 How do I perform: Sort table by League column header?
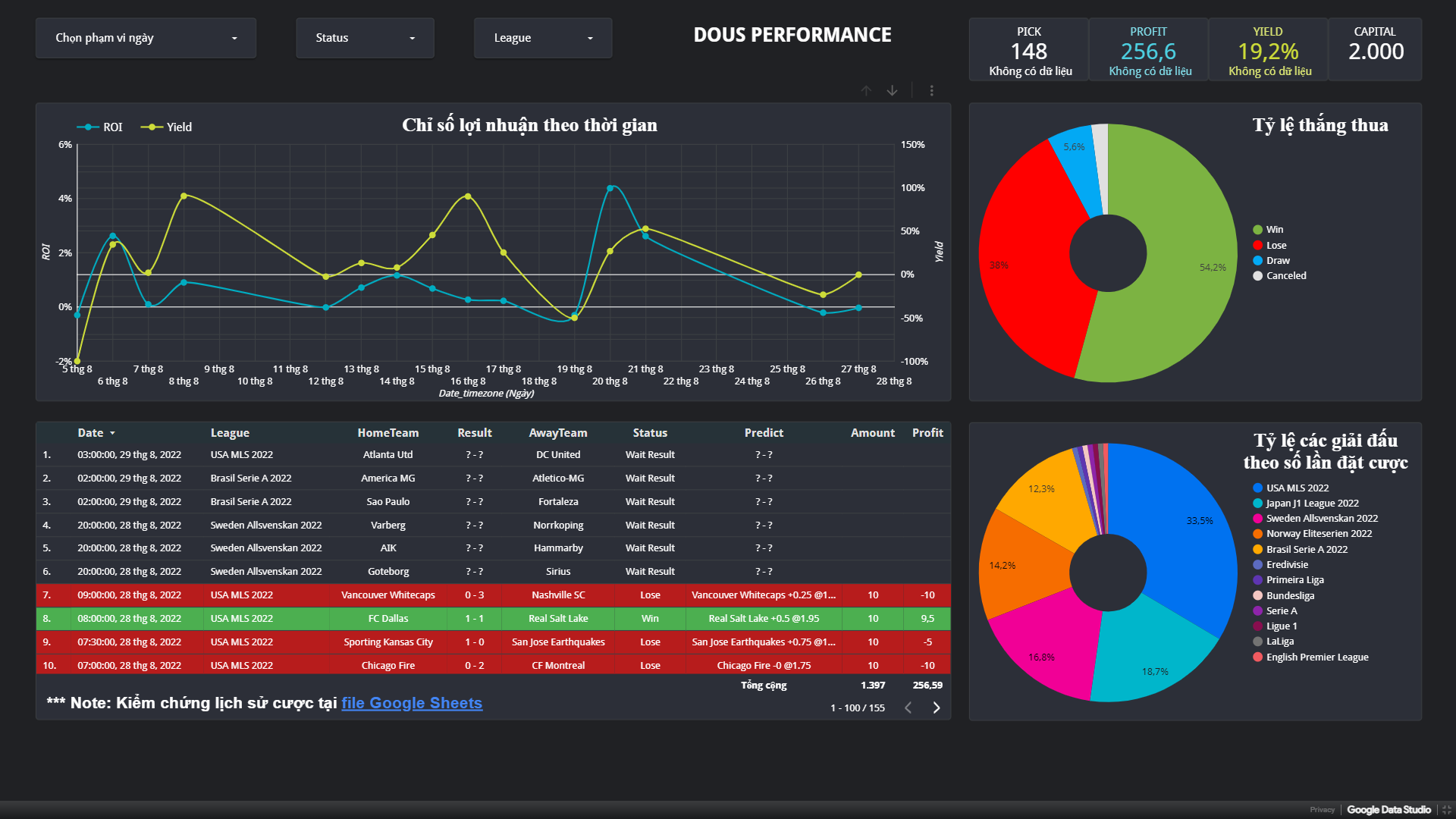(230, 433)
